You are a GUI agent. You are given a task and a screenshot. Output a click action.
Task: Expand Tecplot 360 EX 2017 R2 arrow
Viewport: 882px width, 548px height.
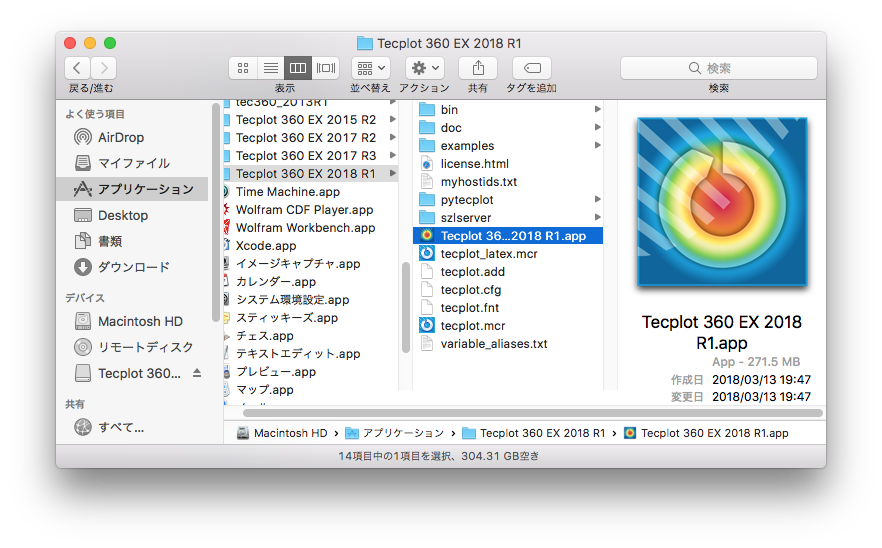tap(393, 137)
